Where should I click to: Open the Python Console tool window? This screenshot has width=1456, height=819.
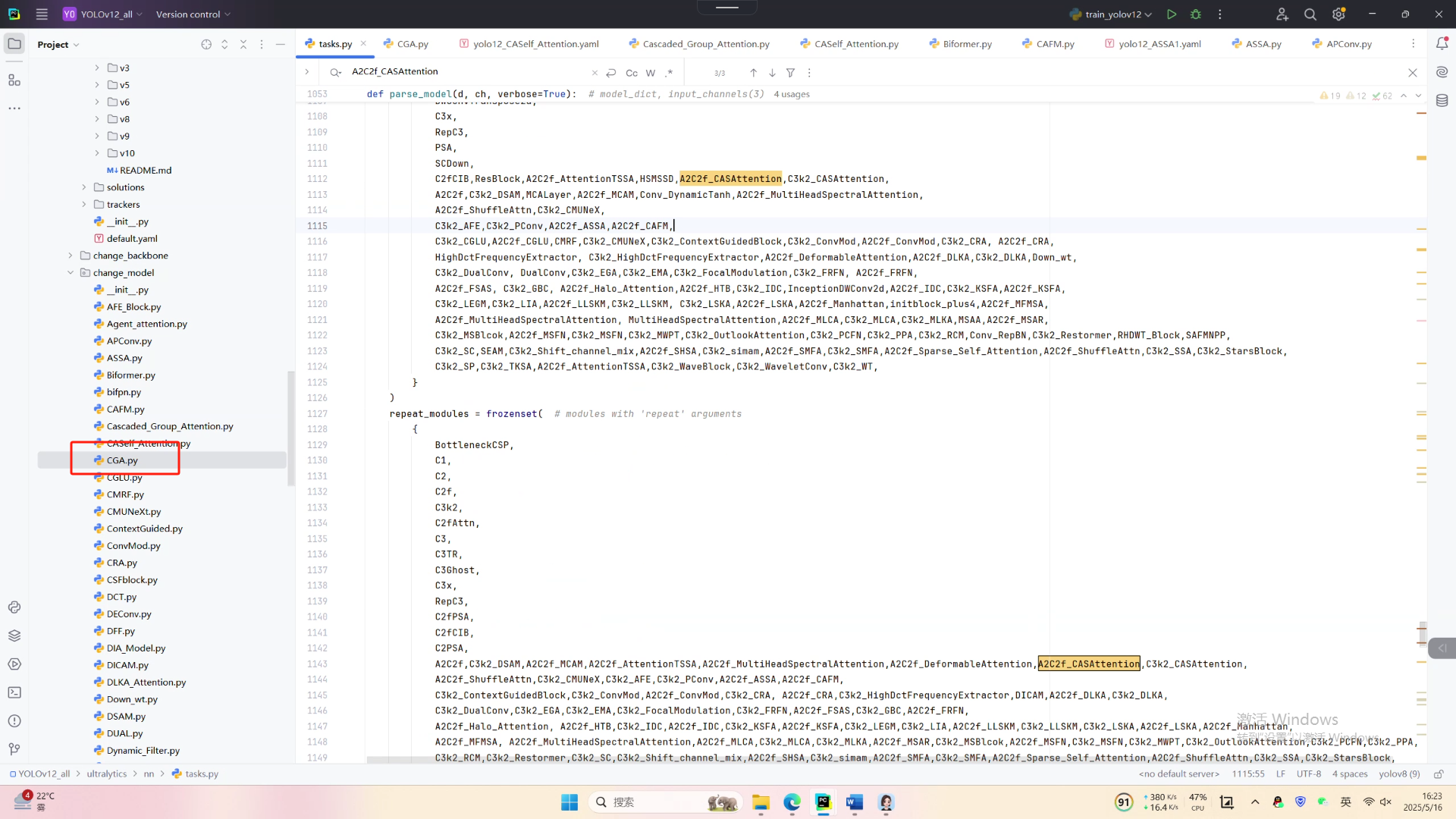14,607
